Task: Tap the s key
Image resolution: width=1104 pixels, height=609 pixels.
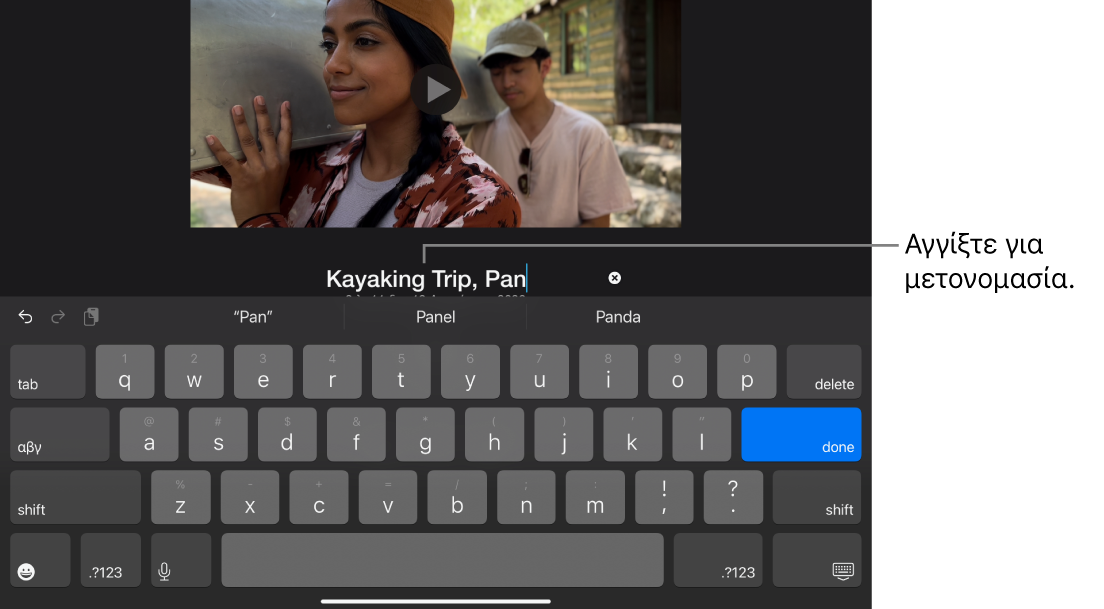Action: click(x=218, y=434)
